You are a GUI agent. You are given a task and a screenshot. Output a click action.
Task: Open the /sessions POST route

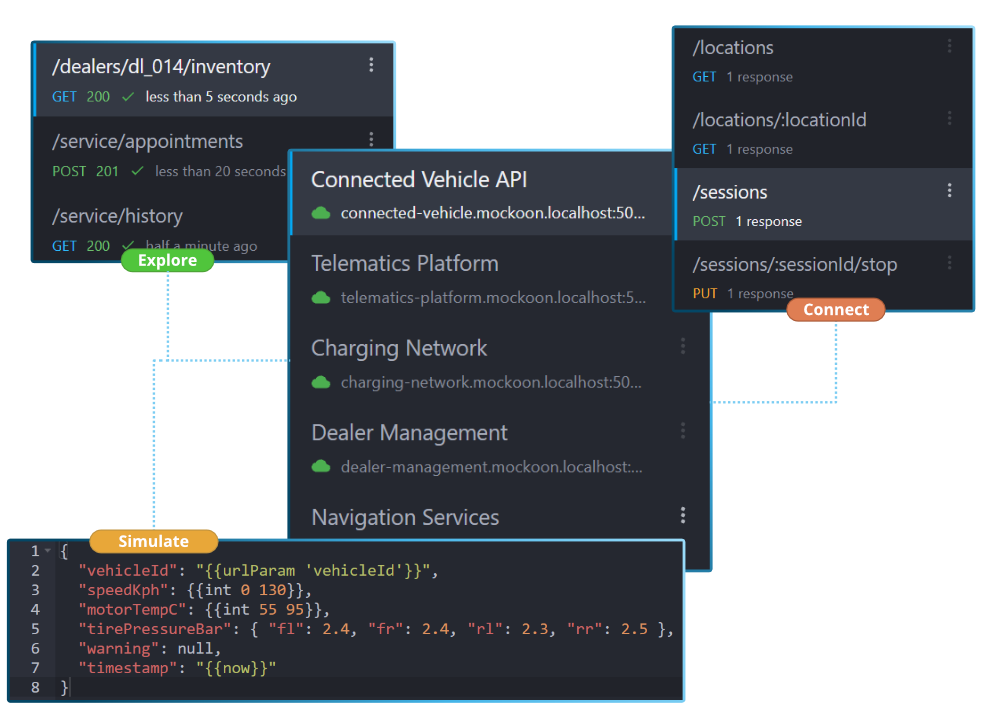(x=823, y=205)
